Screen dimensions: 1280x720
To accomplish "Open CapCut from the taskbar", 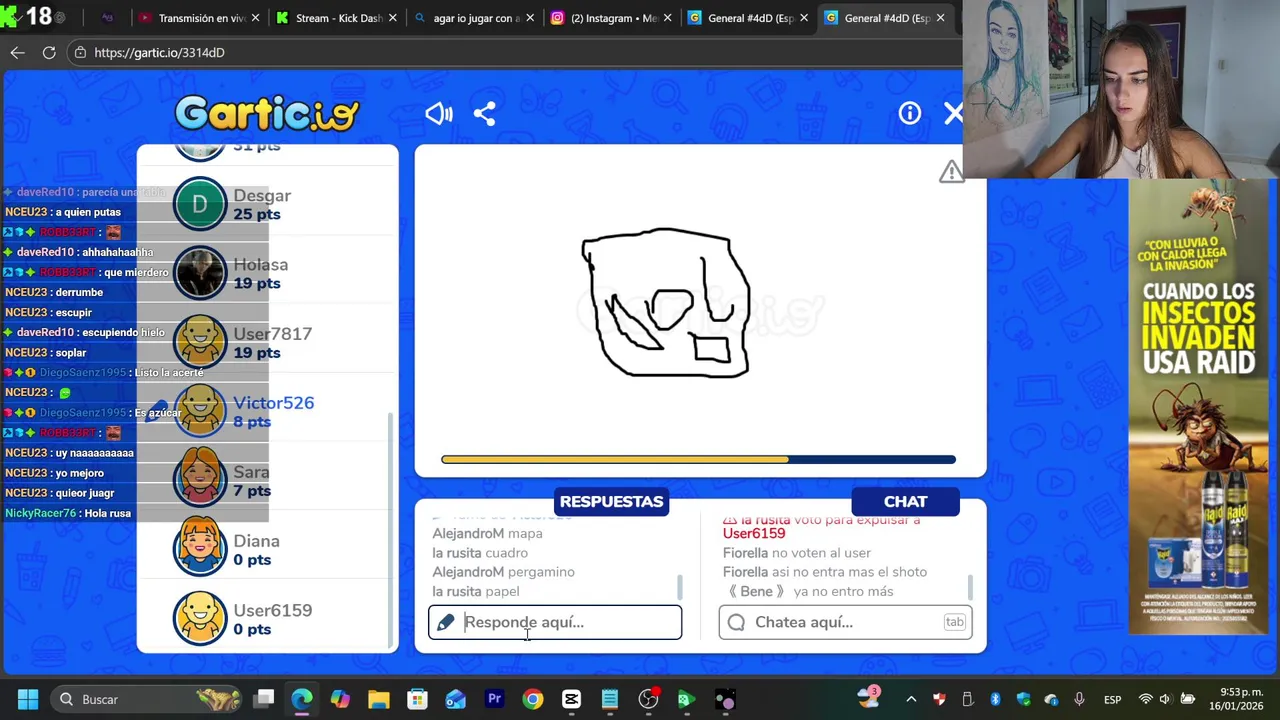I will [571, 699].
